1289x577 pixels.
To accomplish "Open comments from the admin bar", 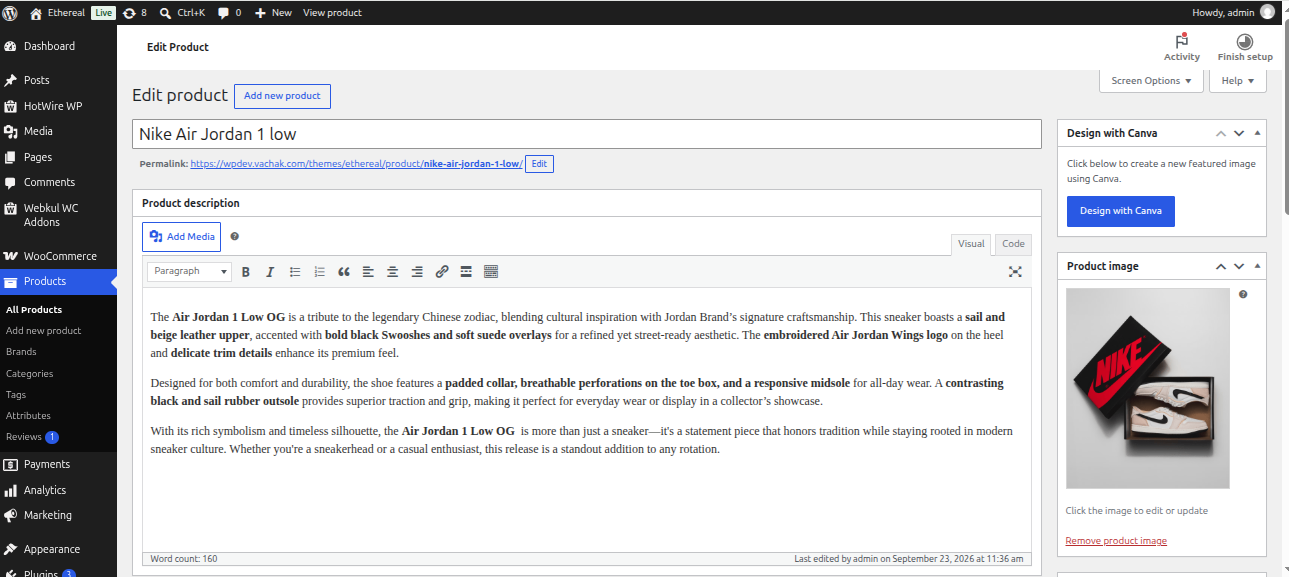I will 229,12.
